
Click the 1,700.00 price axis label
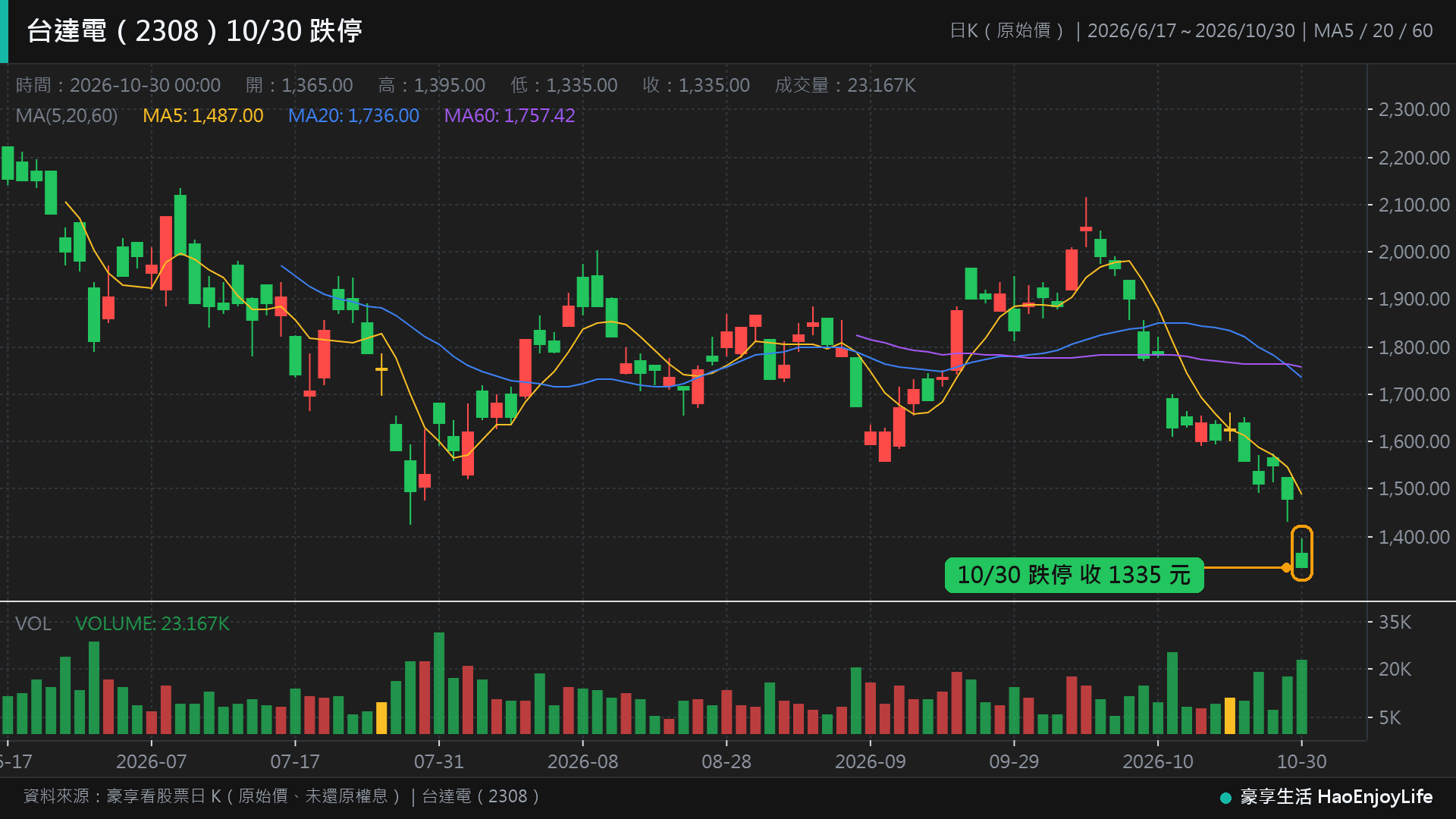[x=1414, y=394]
